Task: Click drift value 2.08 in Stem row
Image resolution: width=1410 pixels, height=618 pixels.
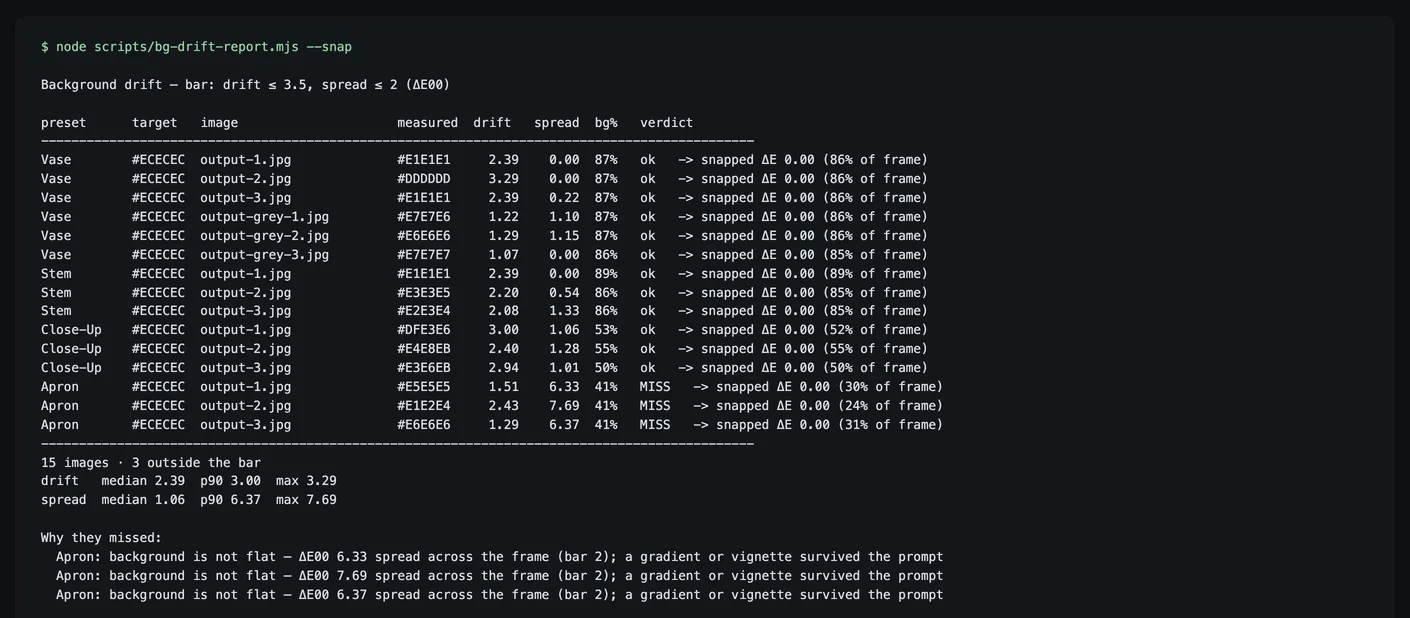Action: [x=504, y=311]
